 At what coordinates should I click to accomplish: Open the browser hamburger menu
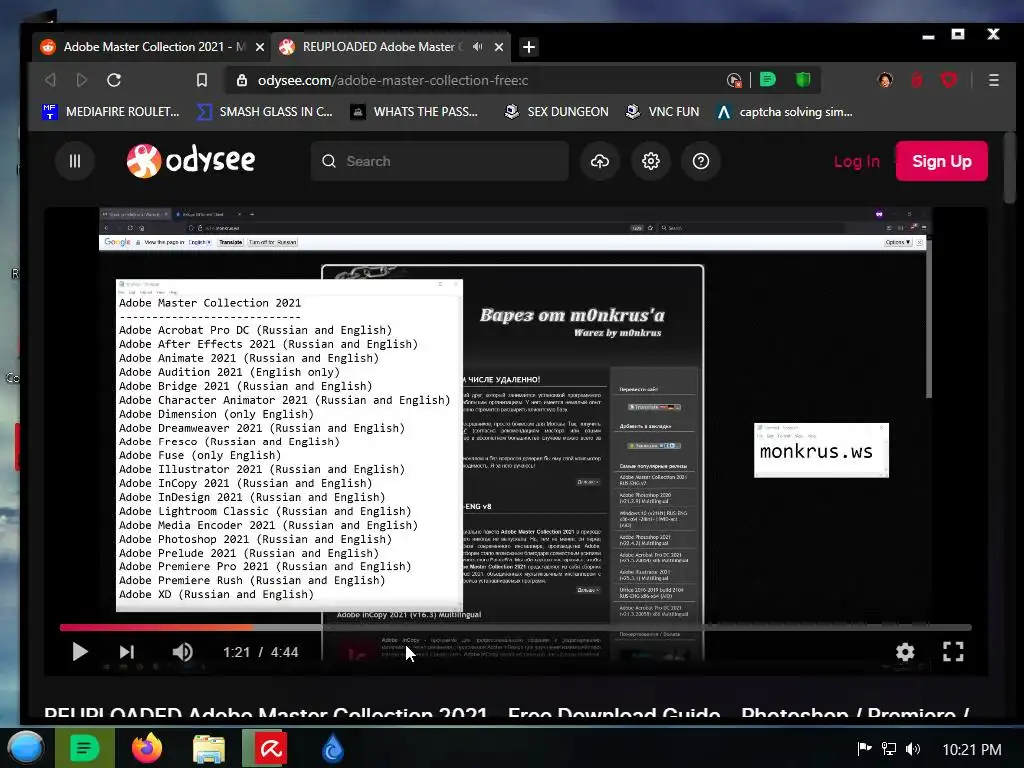(x=993, y=80)
